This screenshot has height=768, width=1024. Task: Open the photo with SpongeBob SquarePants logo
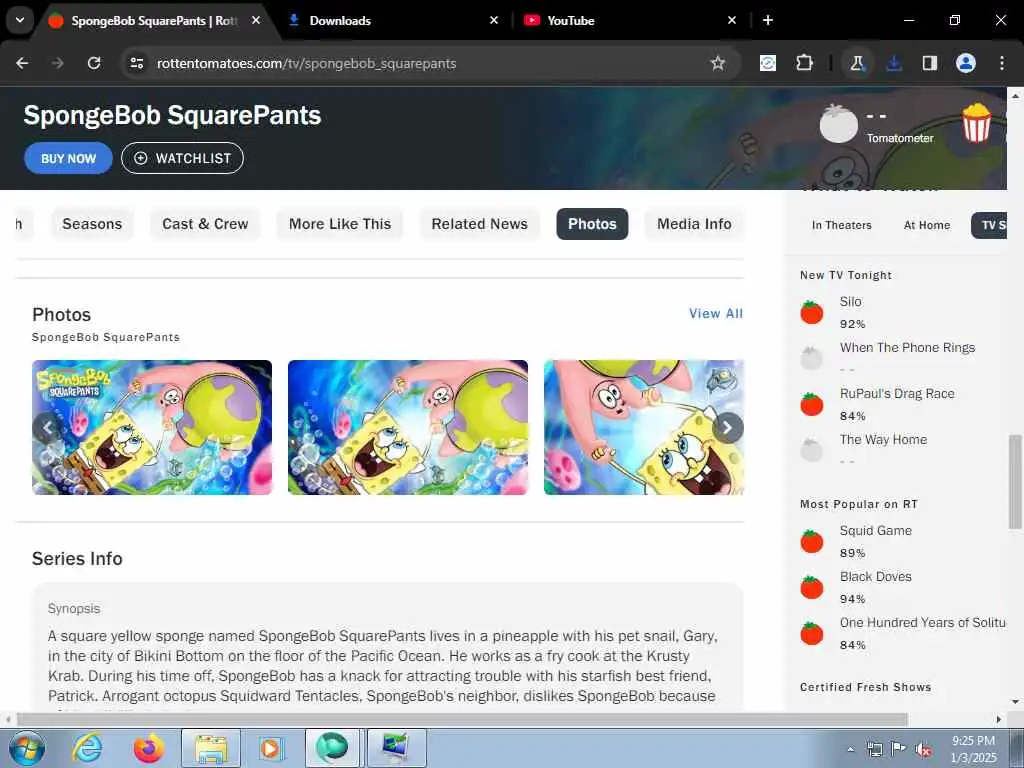tap(152, 427)
